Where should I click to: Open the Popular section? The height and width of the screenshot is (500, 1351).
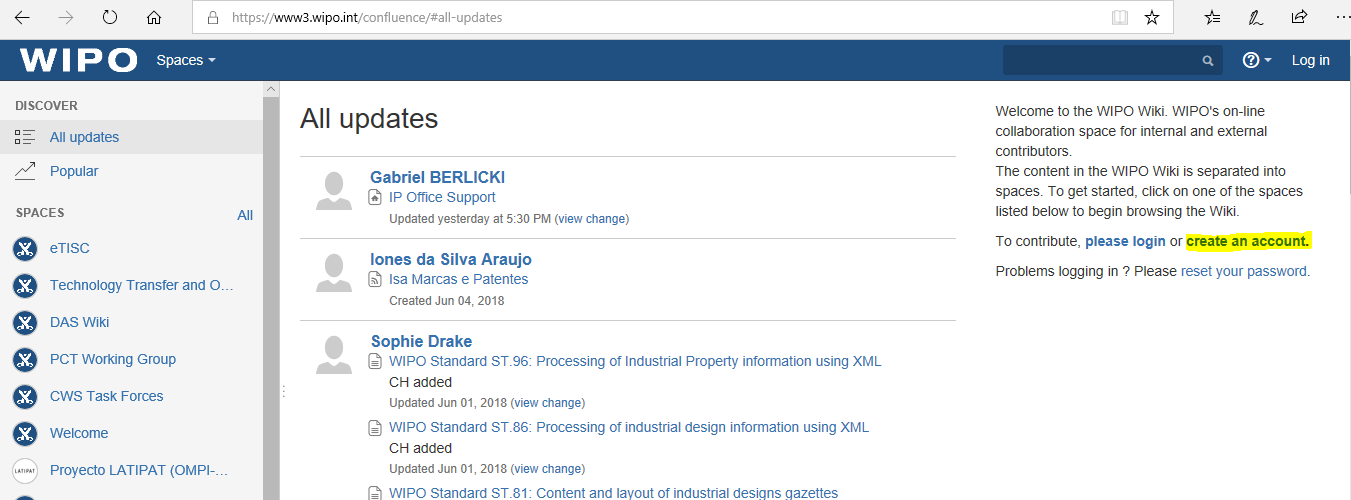point(74,171)
